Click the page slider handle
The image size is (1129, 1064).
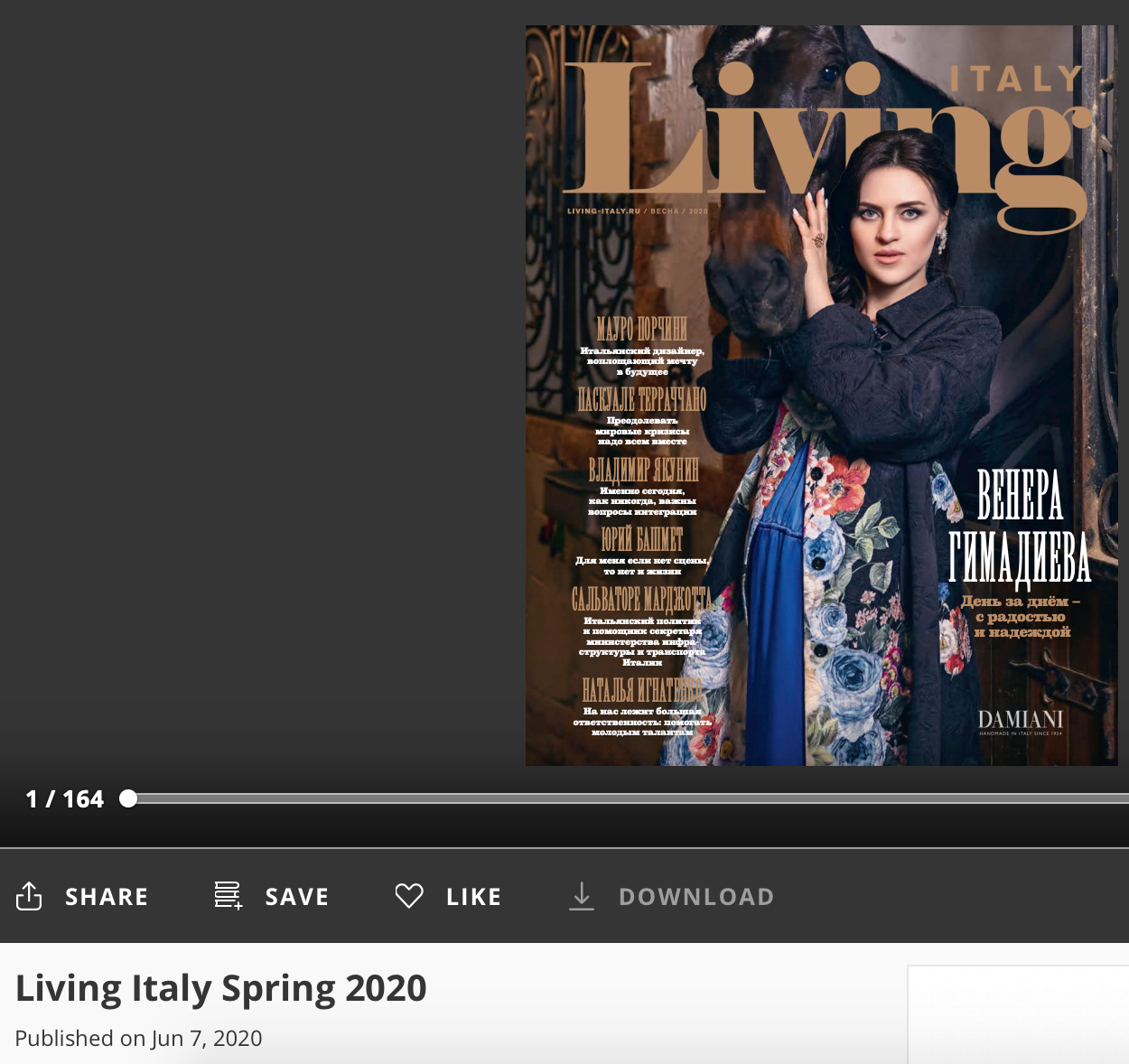[x=128, y=798]
